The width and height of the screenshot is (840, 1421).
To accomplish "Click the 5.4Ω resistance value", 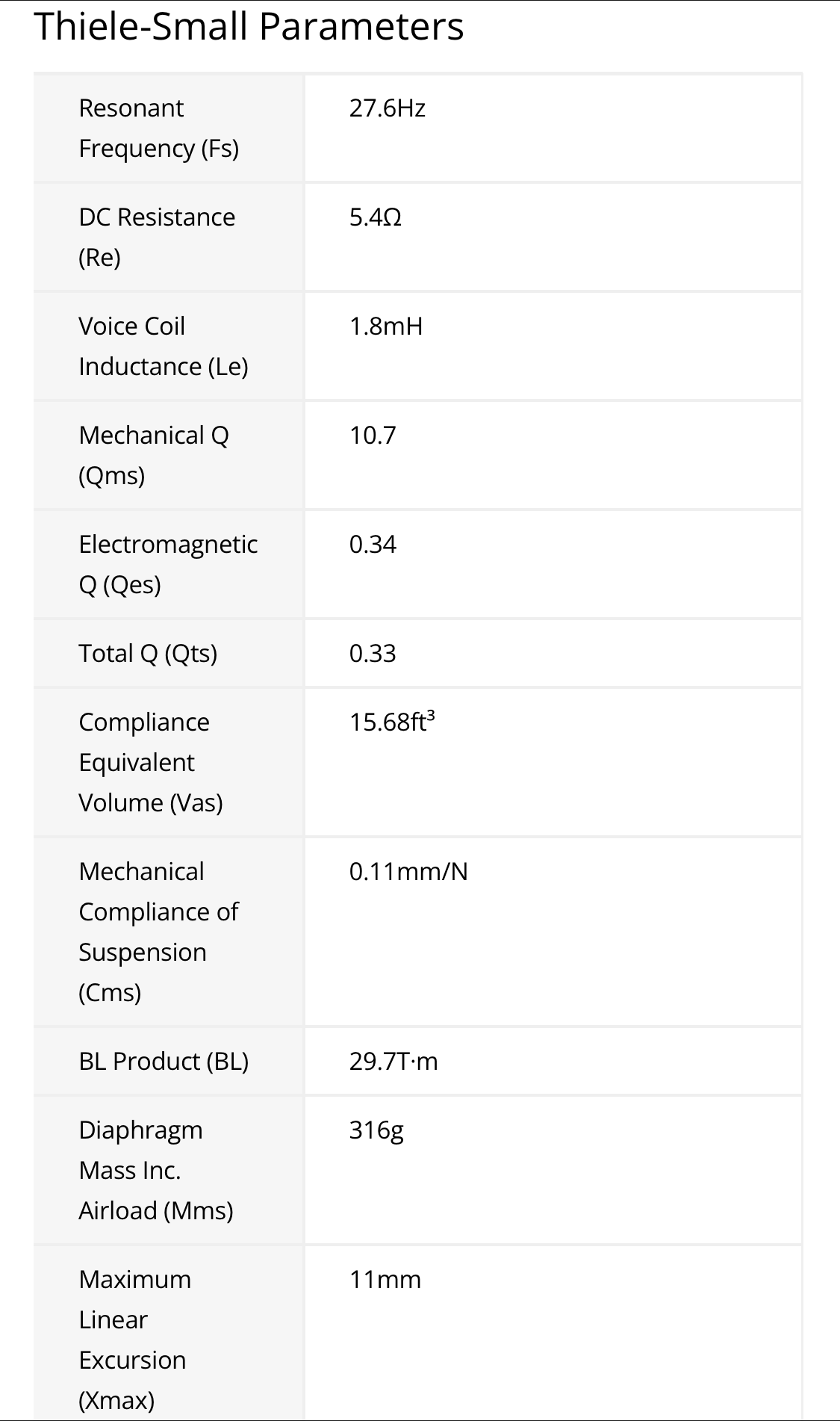I will 376,217.
